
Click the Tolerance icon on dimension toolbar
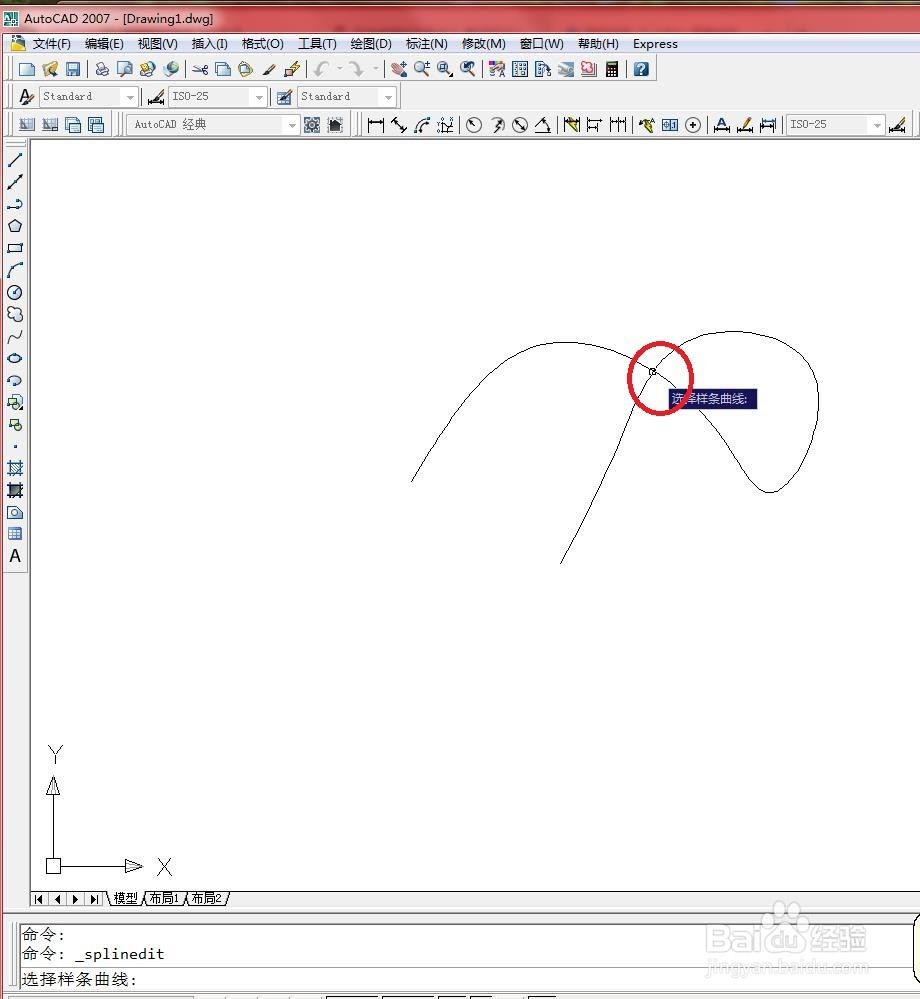[670, 125]
